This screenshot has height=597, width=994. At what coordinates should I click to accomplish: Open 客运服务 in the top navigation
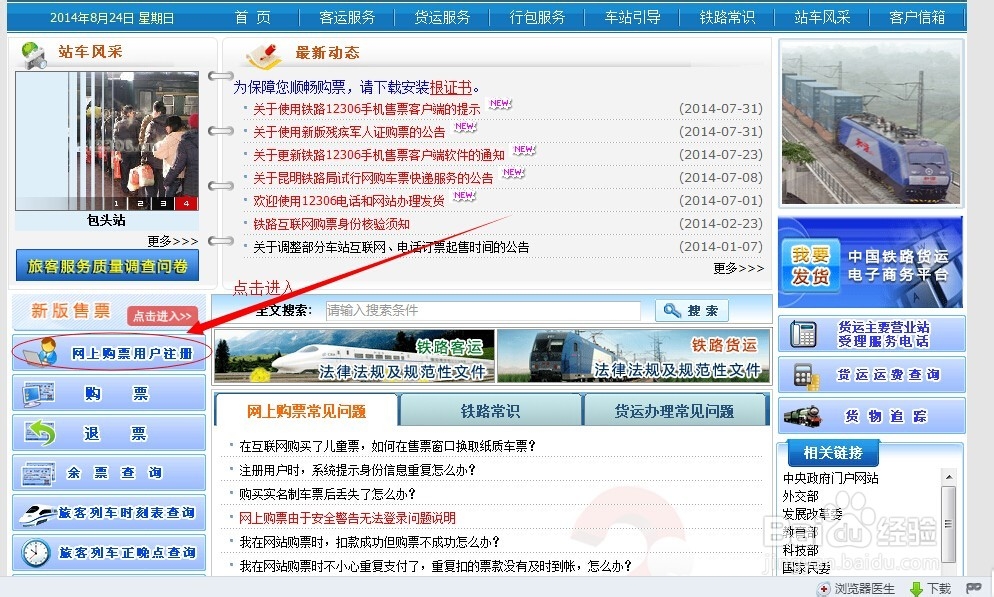pos(347,17)
